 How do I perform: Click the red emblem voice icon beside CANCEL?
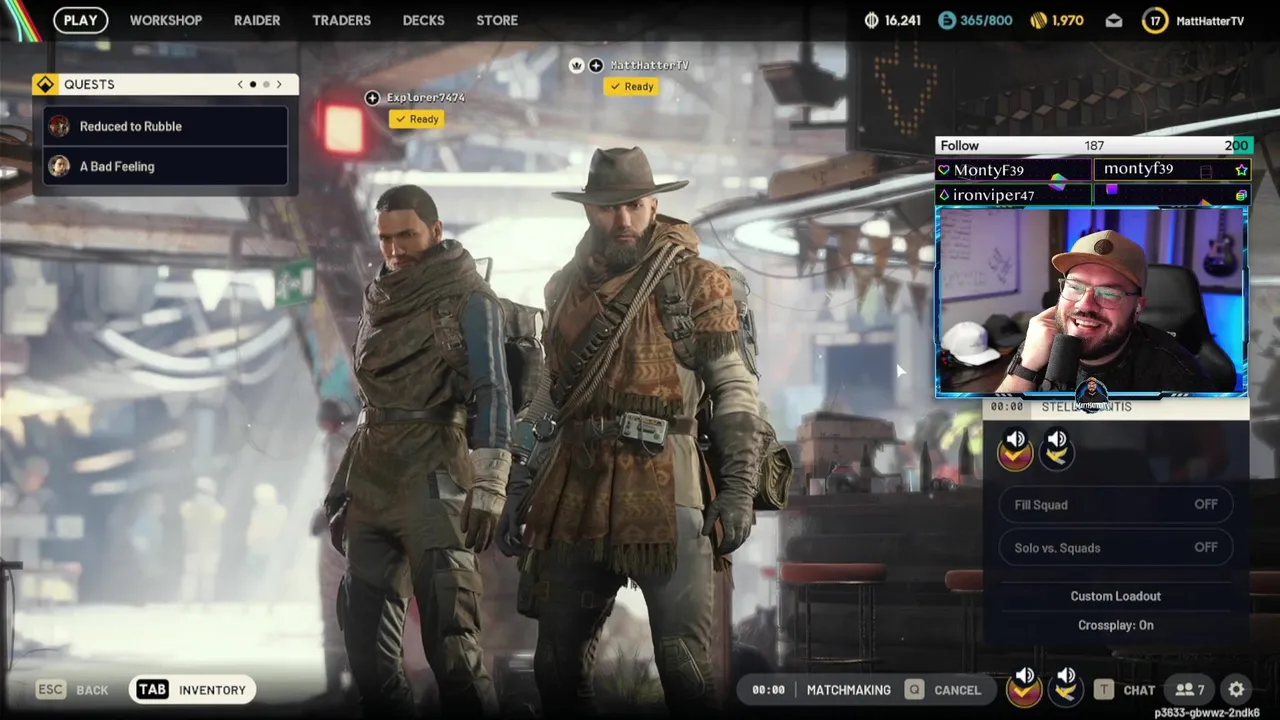(1024, 686)
